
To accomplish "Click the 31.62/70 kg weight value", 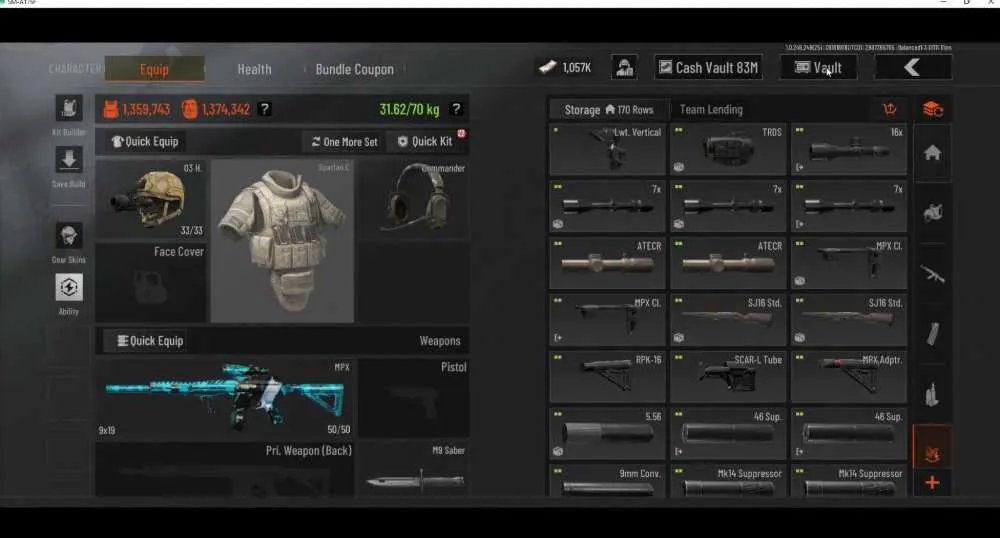I will point(409,109).
